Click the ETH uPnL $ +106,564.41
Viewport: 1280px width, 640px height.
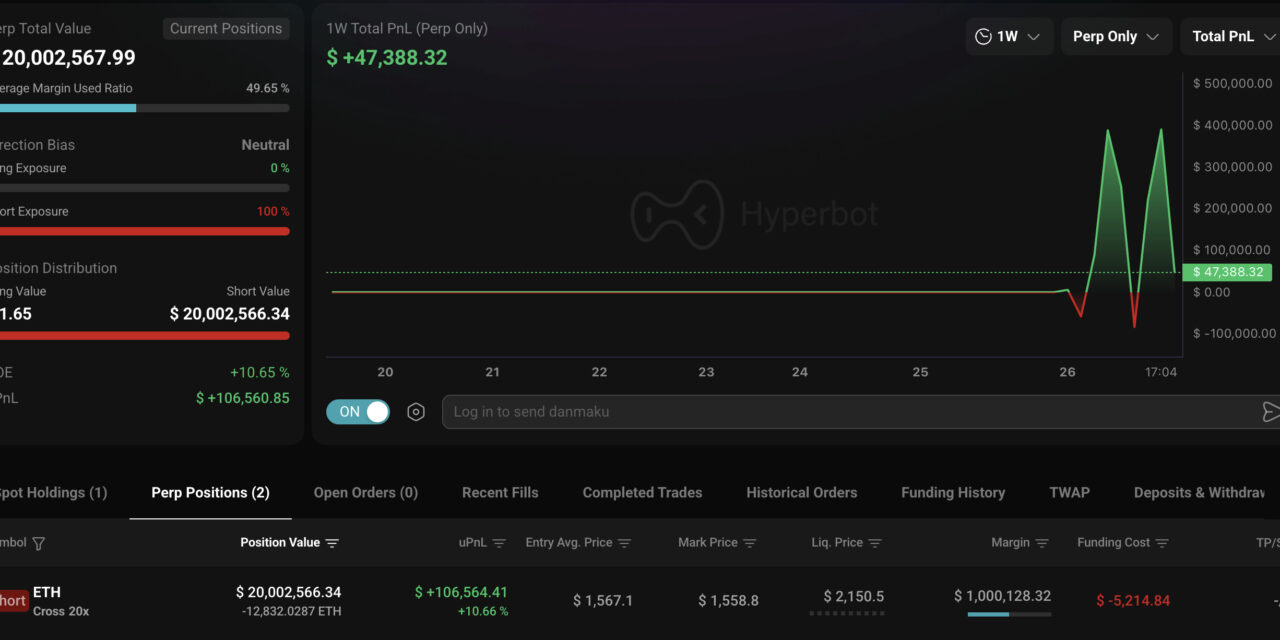tap(461, 592)
